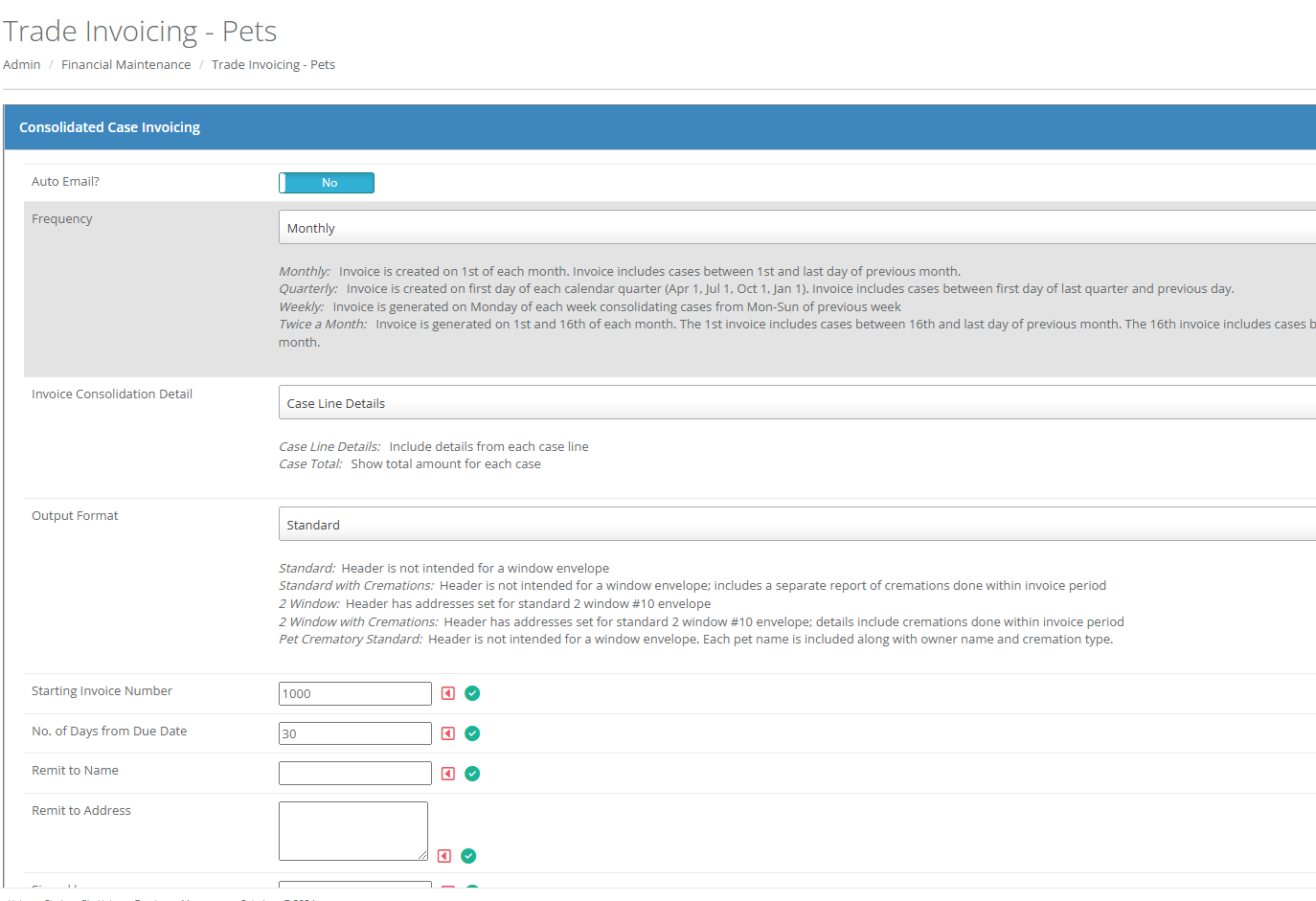Open the Frequency dropdown showing Monthly
1316x901 pixels.
tap(670, 227)
